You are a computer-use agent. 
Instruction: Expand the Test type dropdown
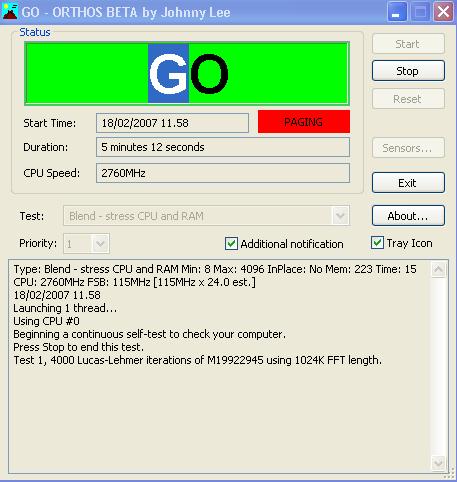(x=340, y=216)
